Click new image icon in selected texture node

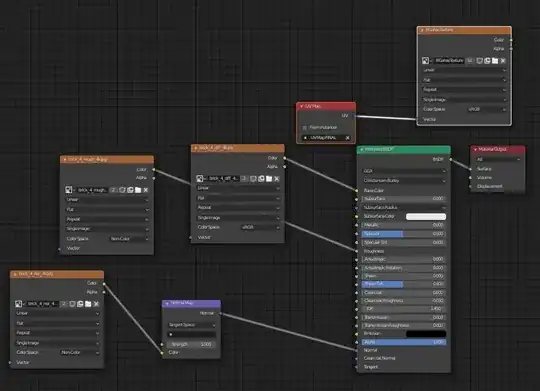487,61
